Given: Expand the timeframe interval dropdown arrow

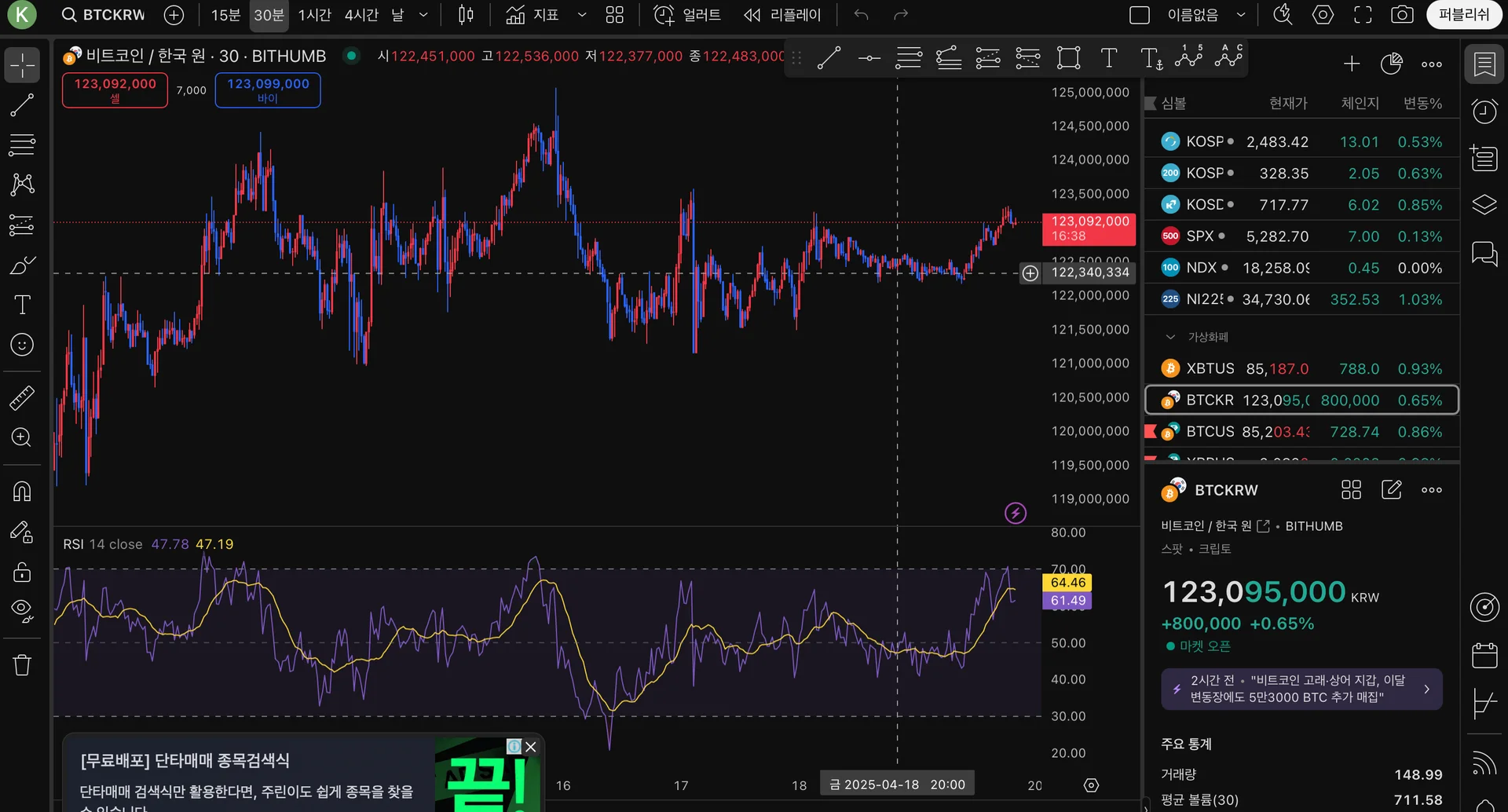Looking at the screenshot, I should coord(423,15).
